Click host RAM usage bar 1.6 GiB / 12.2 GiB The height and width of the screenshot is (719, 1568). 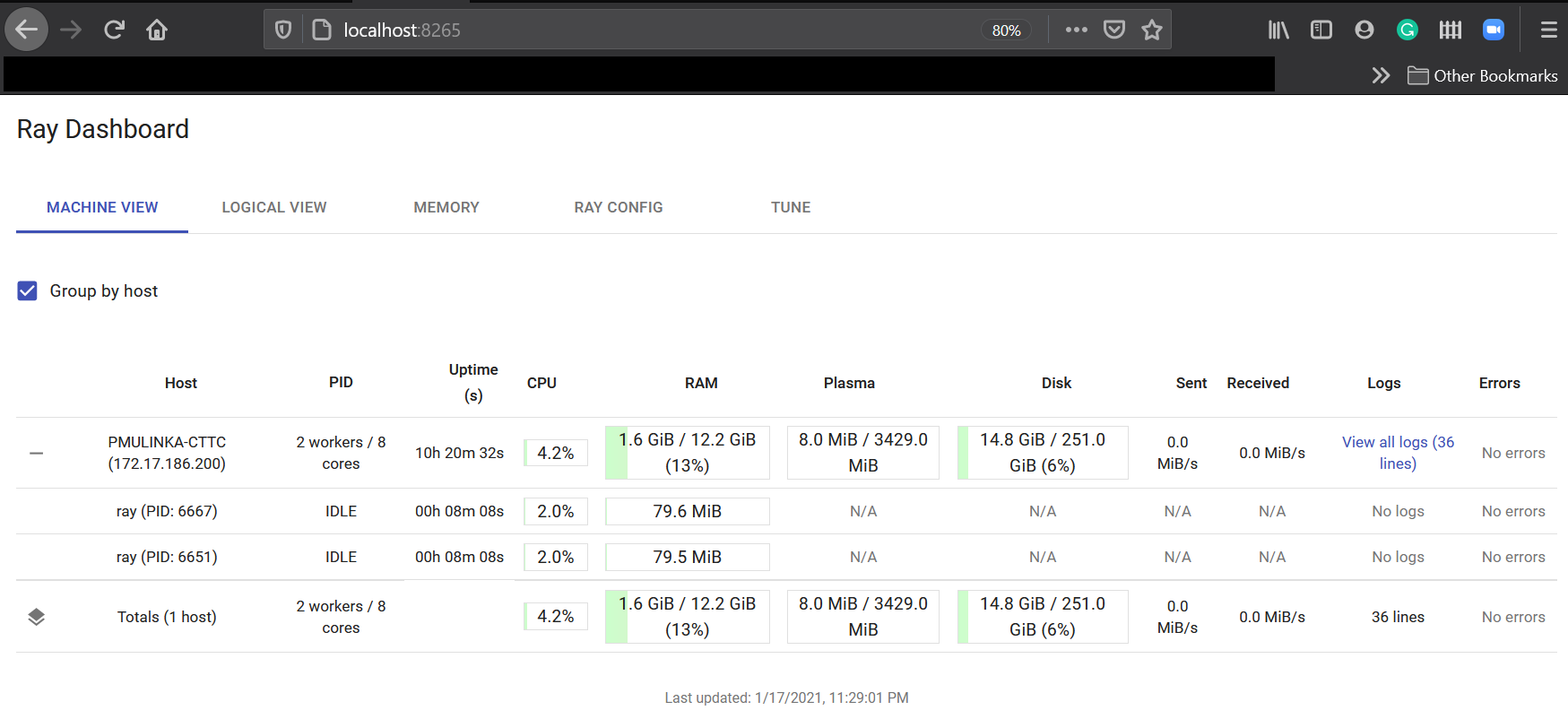[x=688, y=453]
